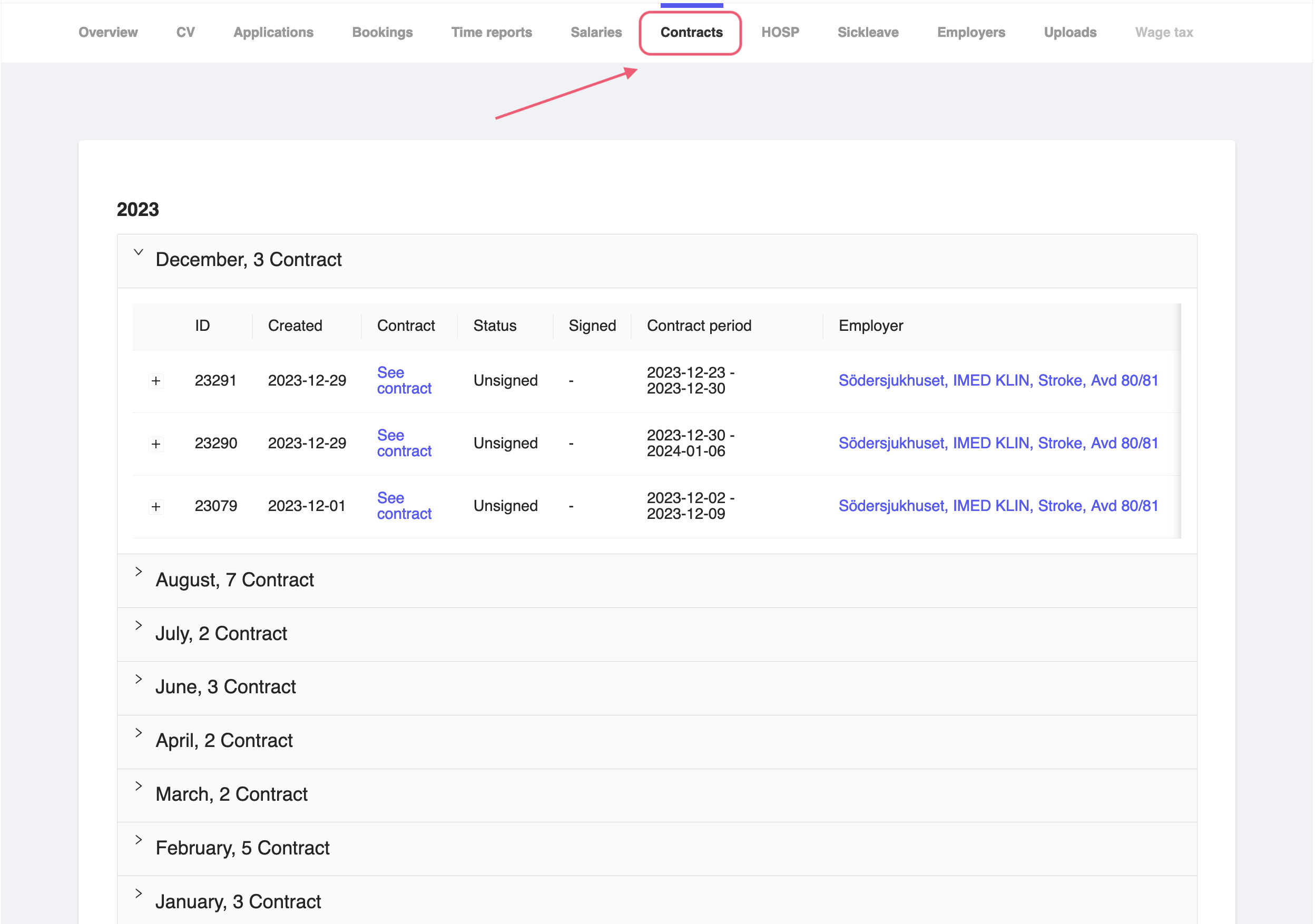1315x924 pixels.
Task: Expand the June, 3 Contract section
Action: 138,679
